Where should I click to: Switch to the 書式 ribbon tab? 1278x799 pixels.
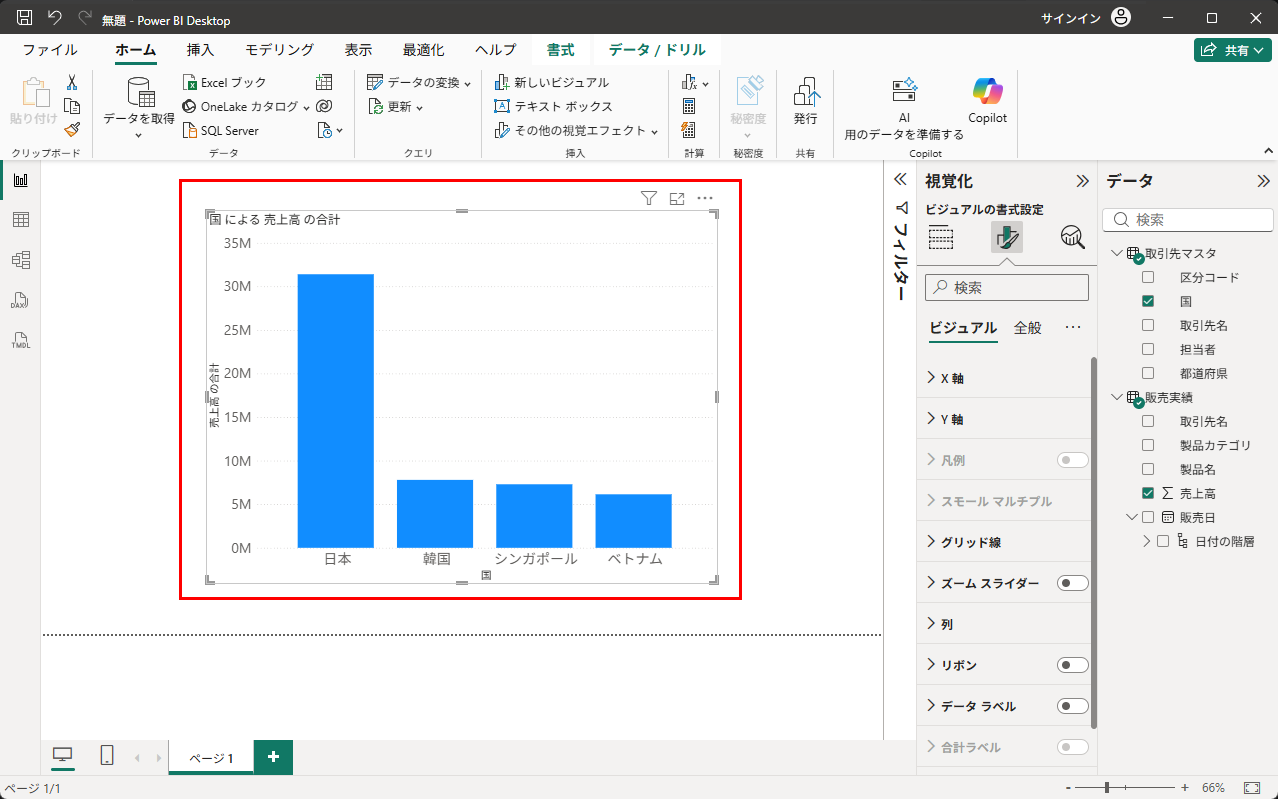tap(560, 50)
